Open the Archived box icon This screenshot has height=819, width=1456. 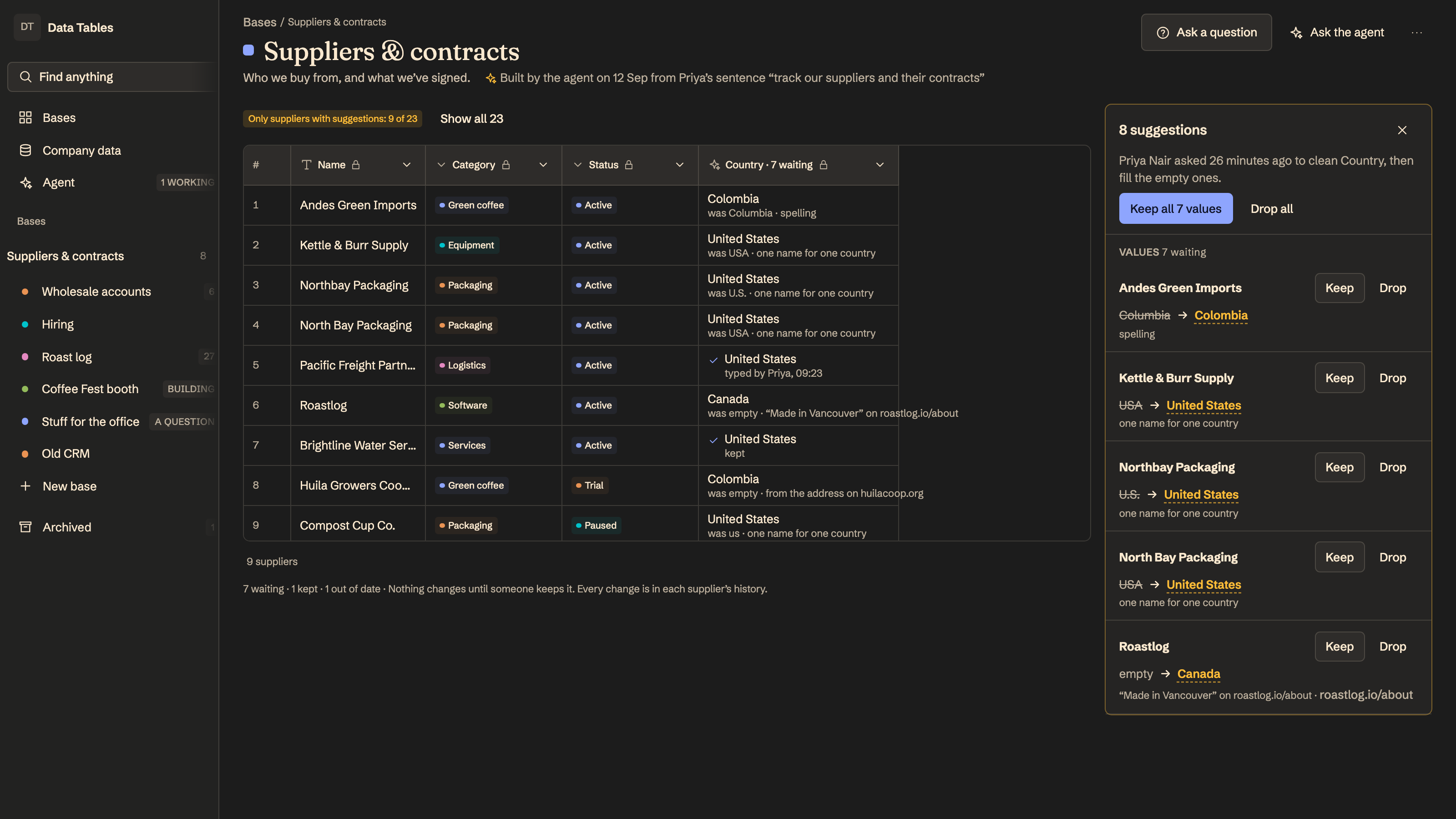(25, 527)
